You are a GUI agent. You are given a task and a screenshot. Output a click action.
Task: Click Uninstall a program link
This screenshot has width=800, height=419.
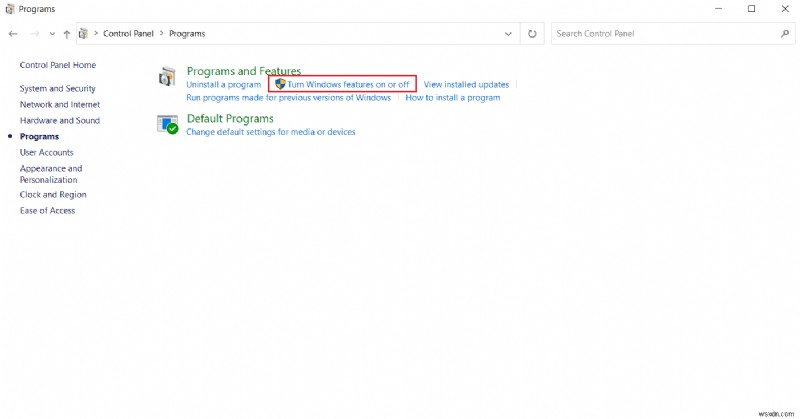223,85
